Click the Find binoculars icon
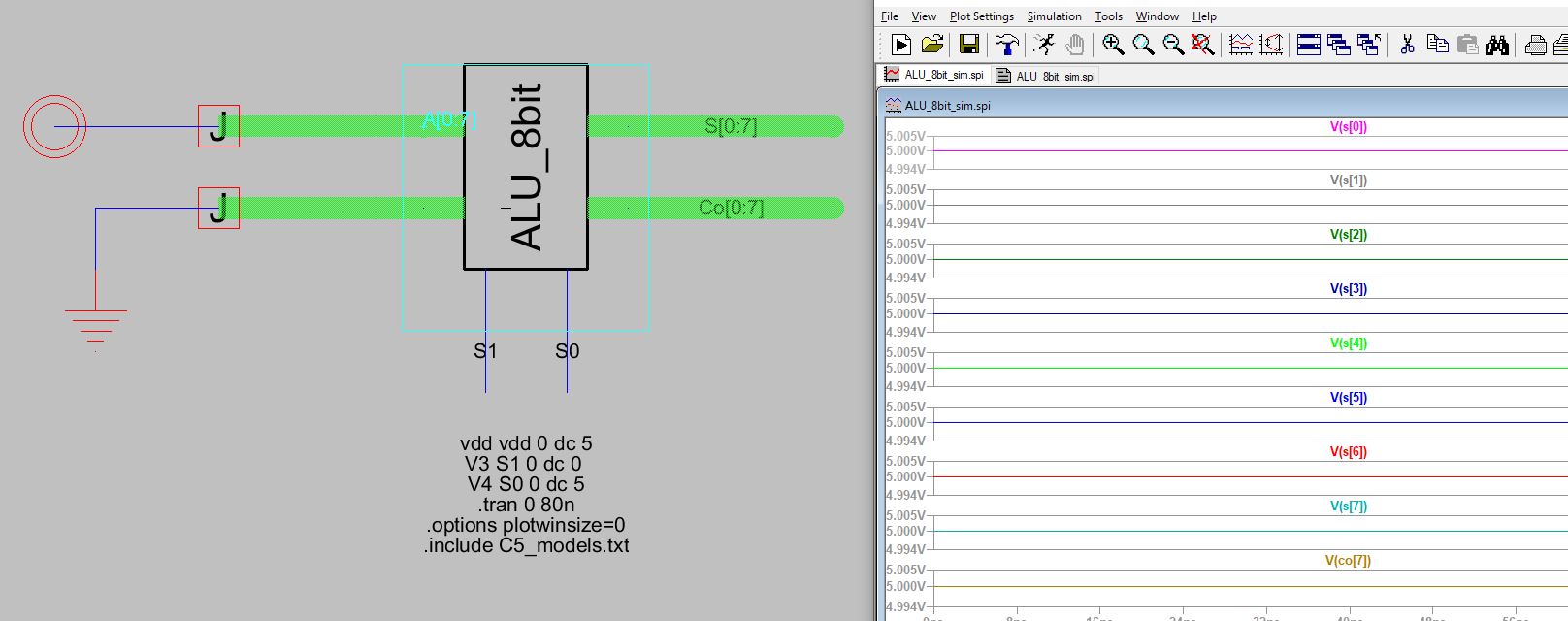This screenshot has width=1568, height=621. tap(1497, 45)
